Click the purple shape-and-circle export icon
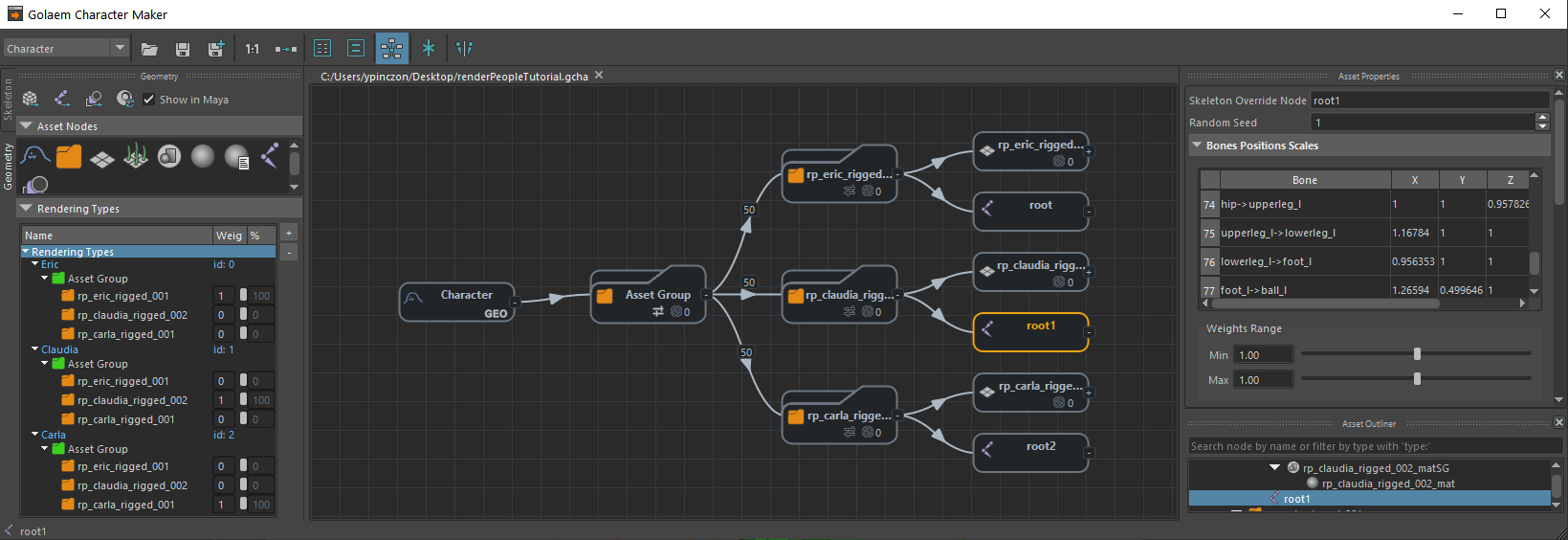This screenshot has height=540, width=1568. tap(94, 99)
